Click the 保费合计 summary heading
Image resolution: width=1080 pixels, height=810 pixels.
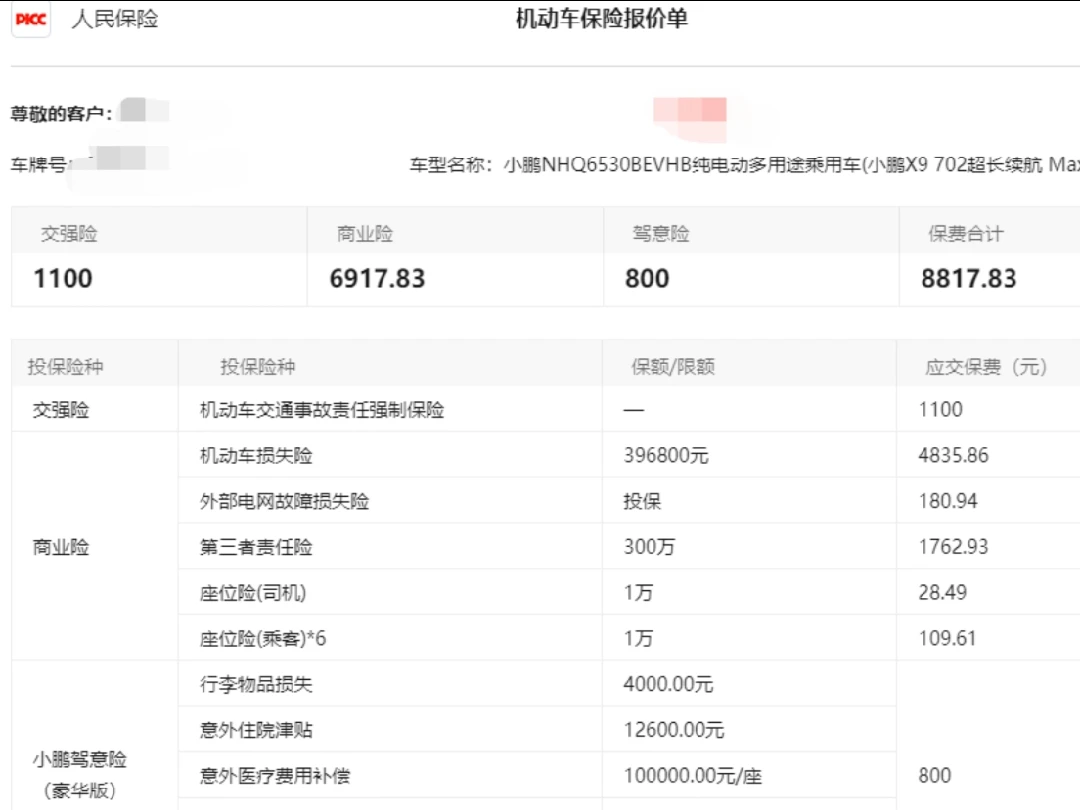(966, 234)
